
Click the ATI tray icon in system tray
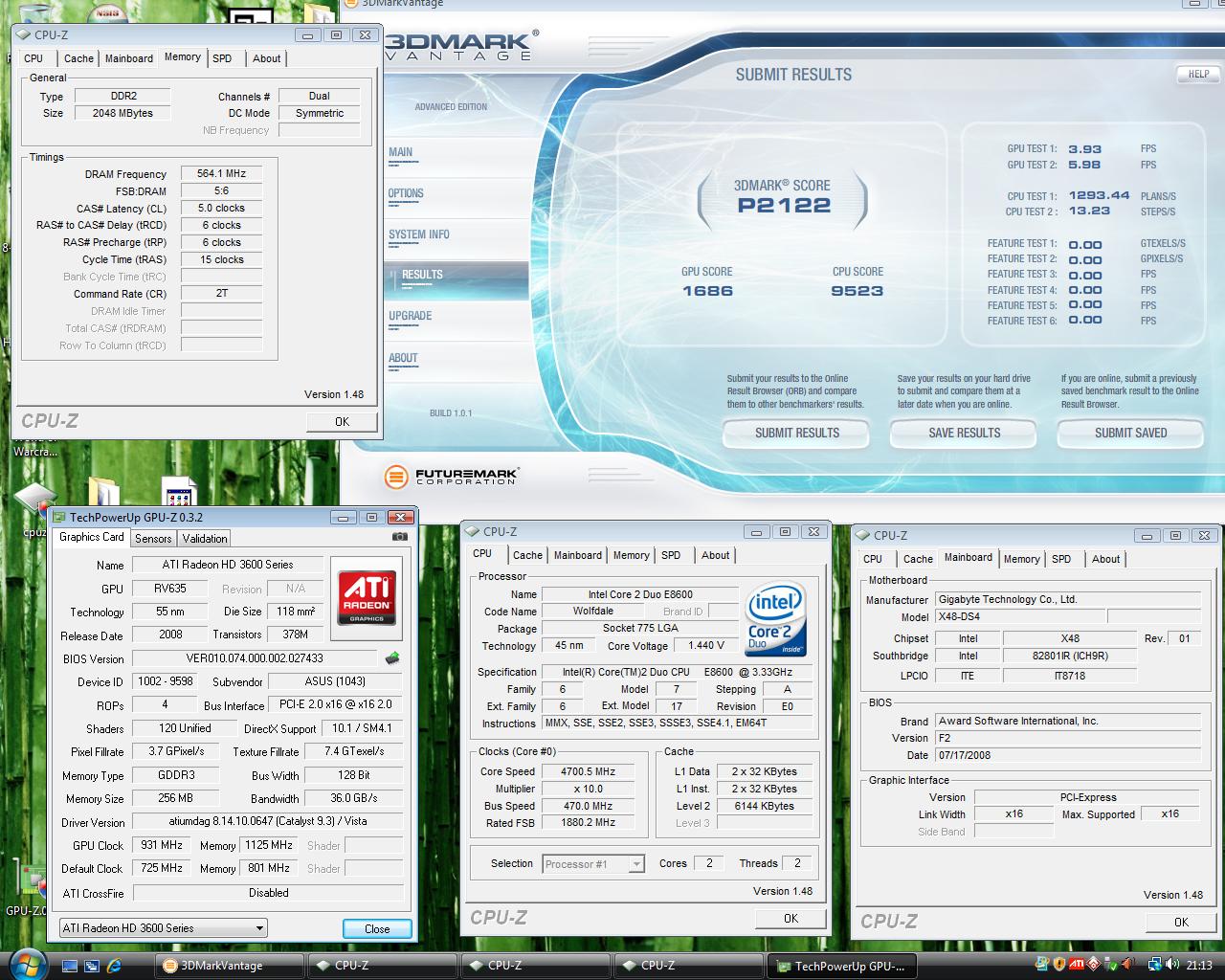(1077, 965)
